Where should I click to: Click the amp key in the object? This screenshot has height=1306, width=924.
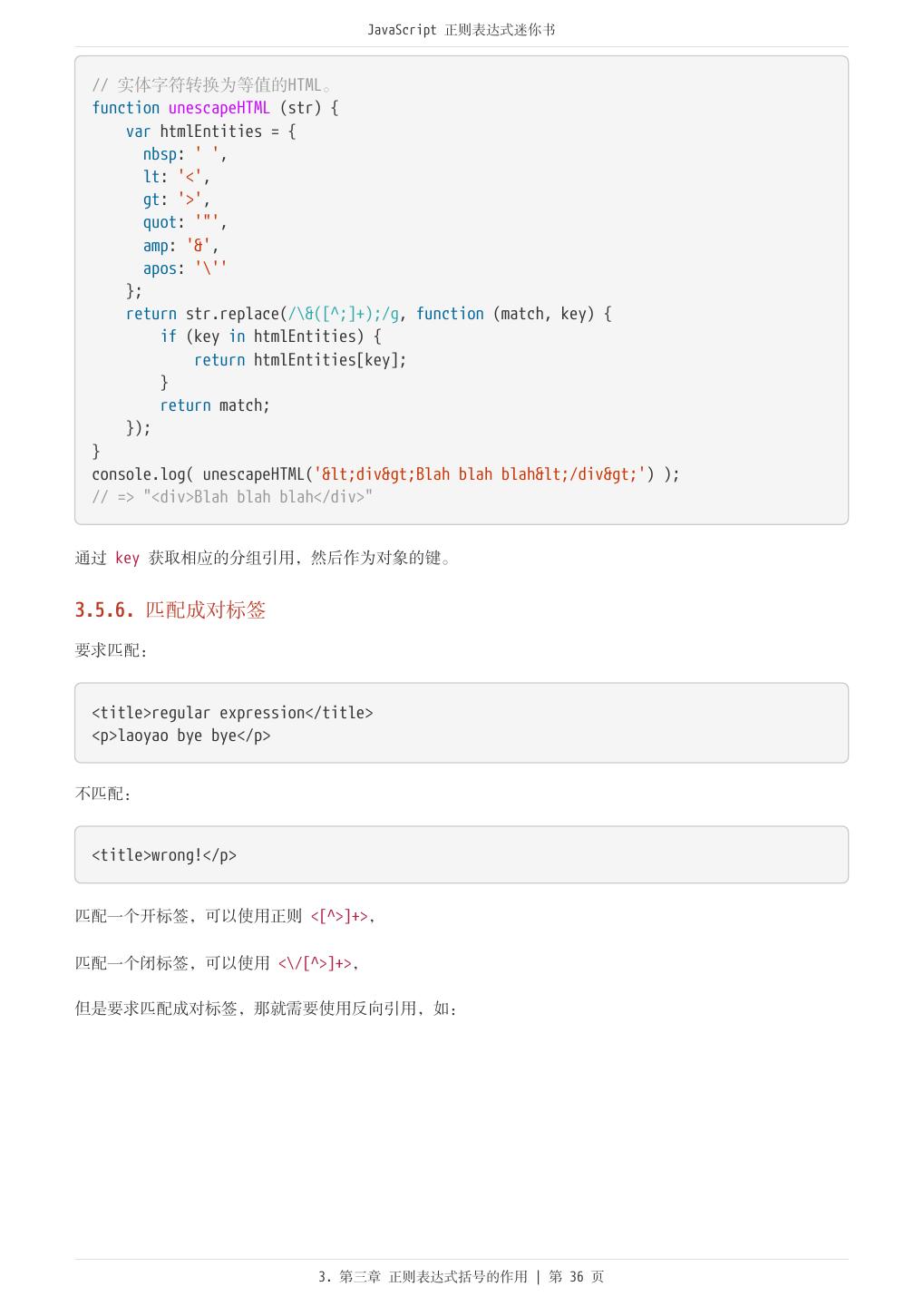click(x=155, y=246)
